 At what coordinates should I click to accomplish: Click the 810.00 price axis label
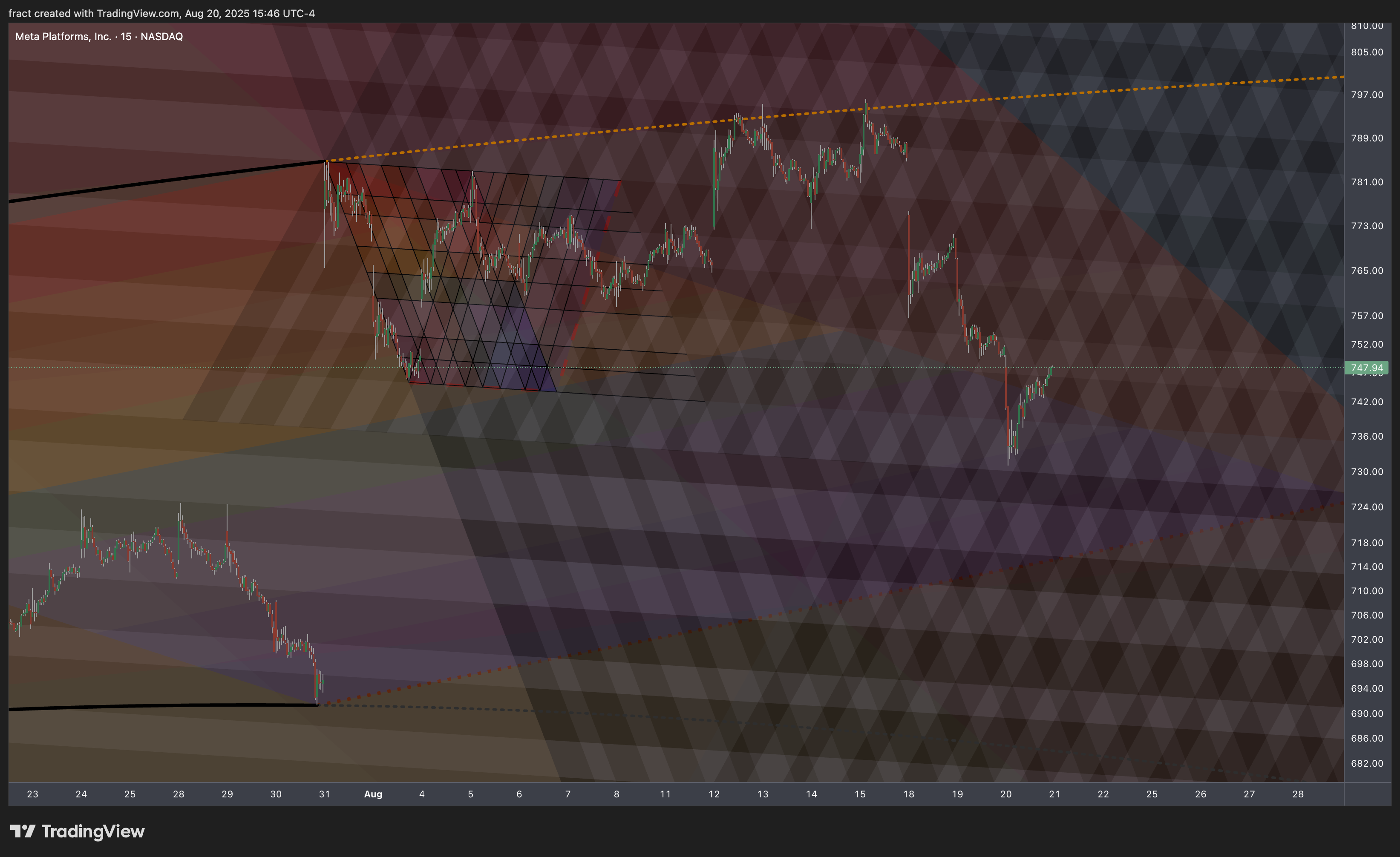1367,26
